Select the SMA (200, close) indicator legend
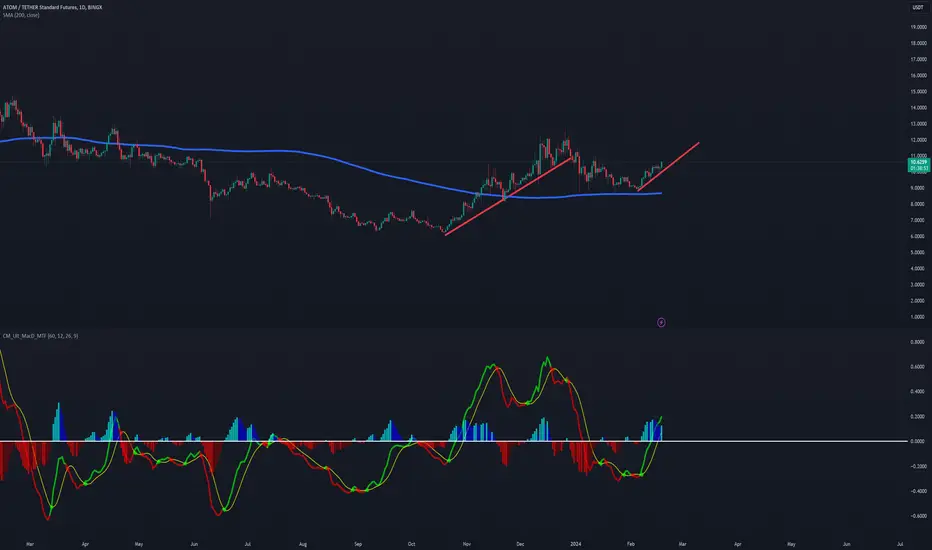 pos(21,15)
